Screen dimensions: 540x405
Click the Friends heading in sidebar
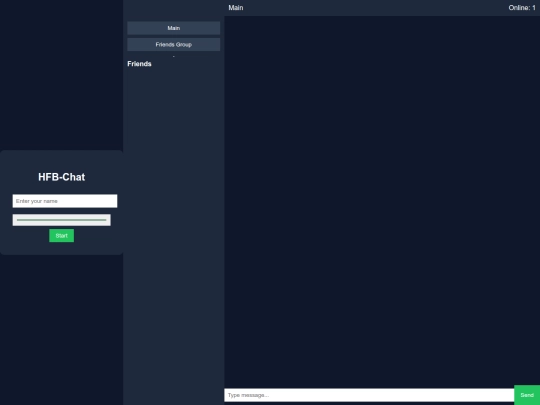139,64
